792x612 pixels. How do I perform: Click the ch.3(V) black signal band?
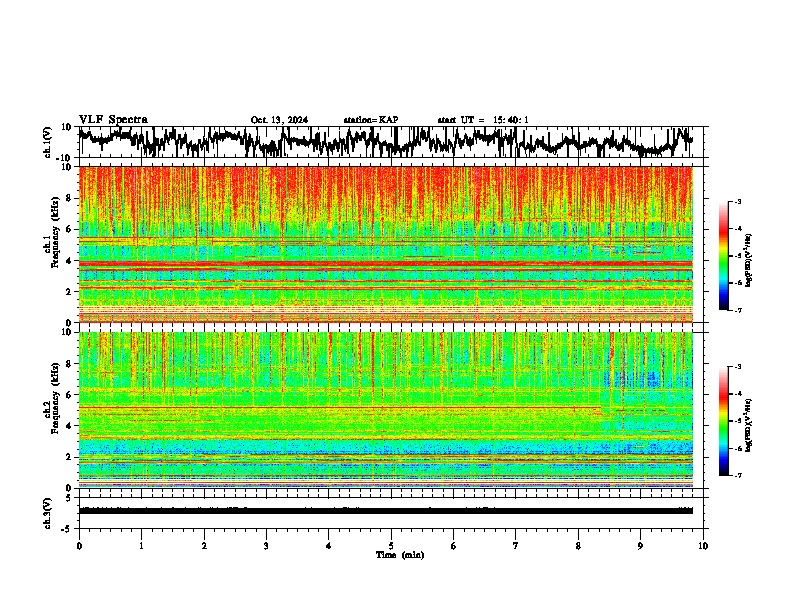pos(385,511)
